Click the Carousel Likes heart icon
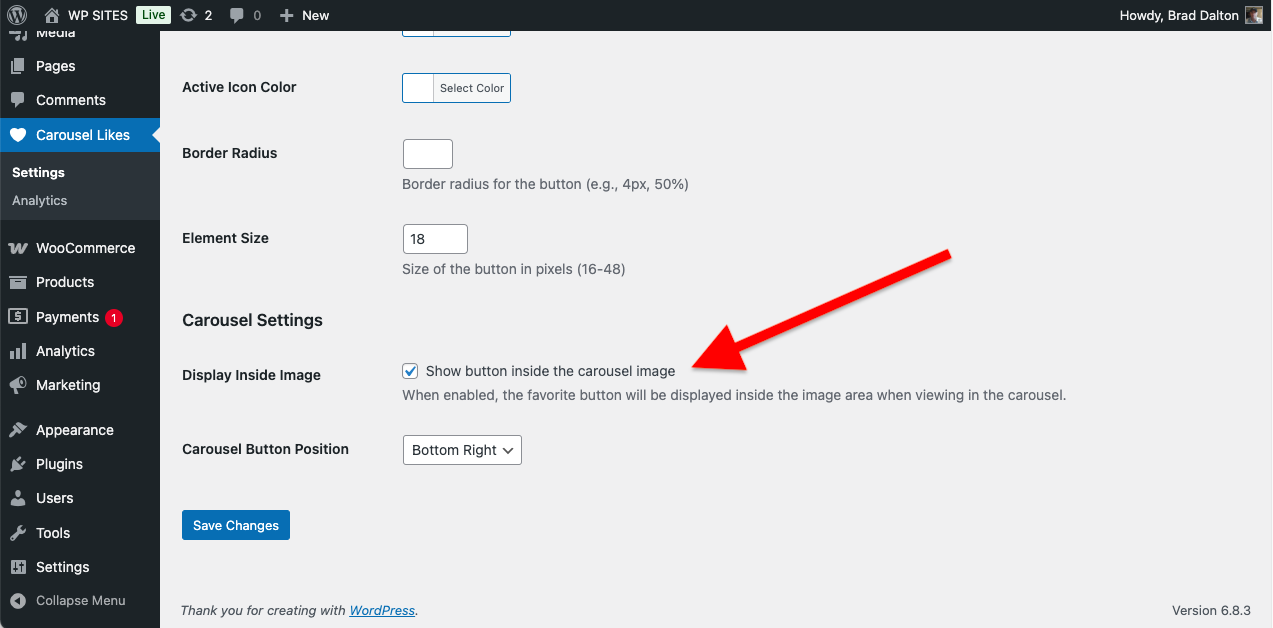 click(x=17, y=135)
